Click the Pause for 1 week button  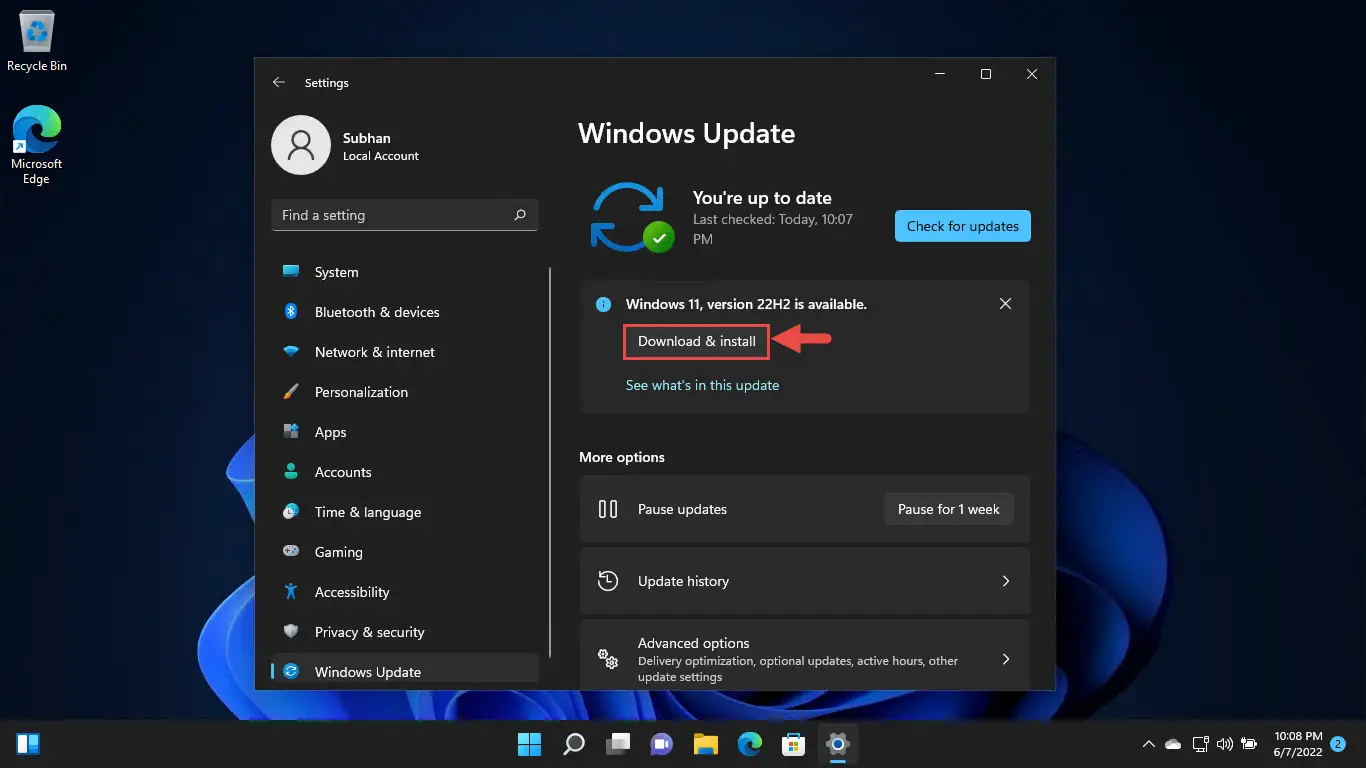[949, 509]
